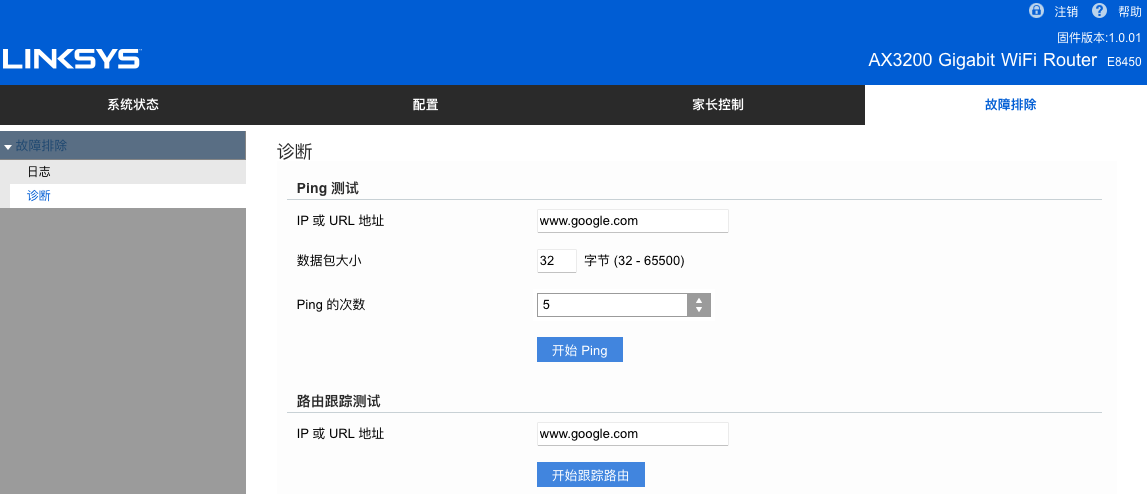The width and height of the screenshot is (1147, 494).
Task: Click the question mark help icon
Action: coord(1099,10)
